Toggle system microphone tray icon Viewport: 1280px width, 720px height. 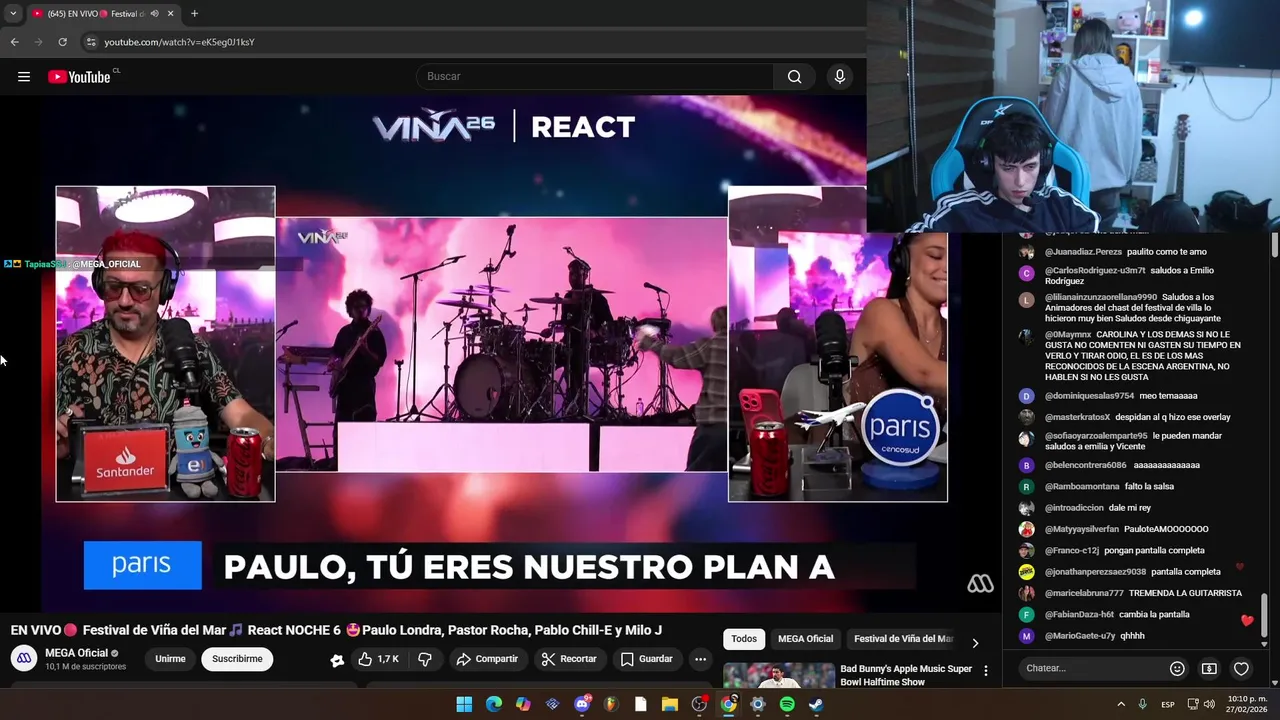(x=1143, y=705)
